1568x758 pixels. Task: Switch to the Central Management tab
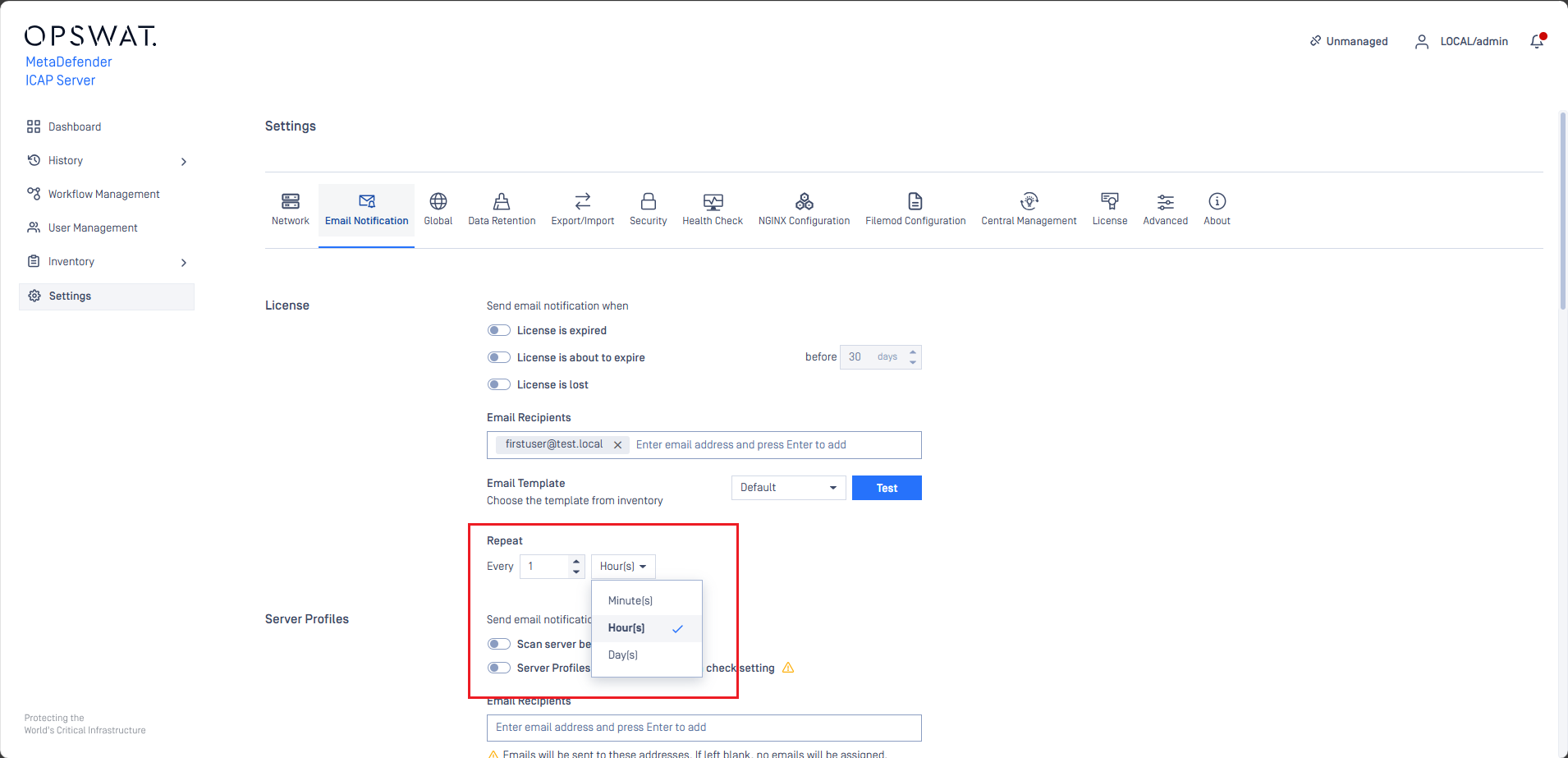point(1029,209)
